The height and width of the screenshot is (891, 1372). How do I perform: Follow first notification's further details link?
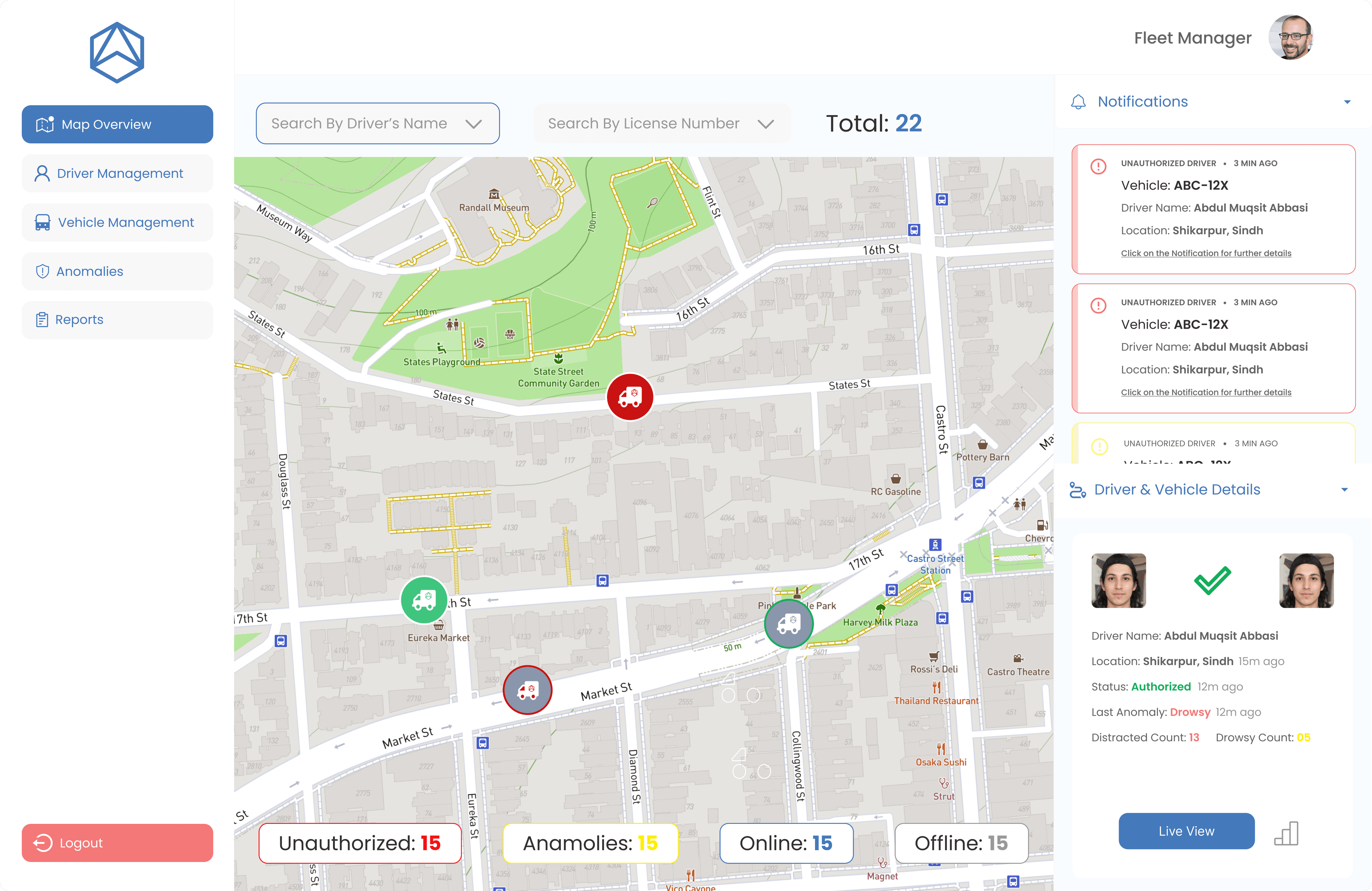[1206, 253]
